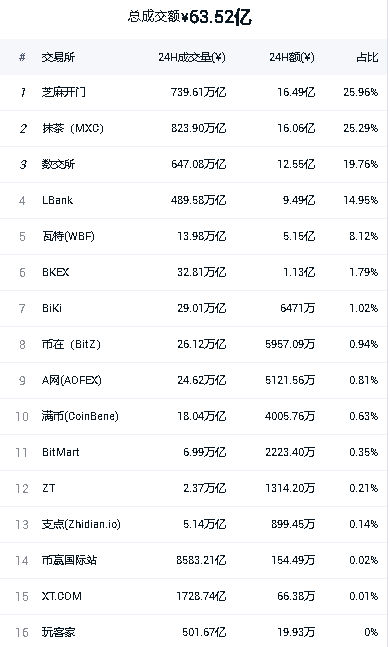Open the ZT exchange entry
390x647 pixels.
(x=193, y=489)
